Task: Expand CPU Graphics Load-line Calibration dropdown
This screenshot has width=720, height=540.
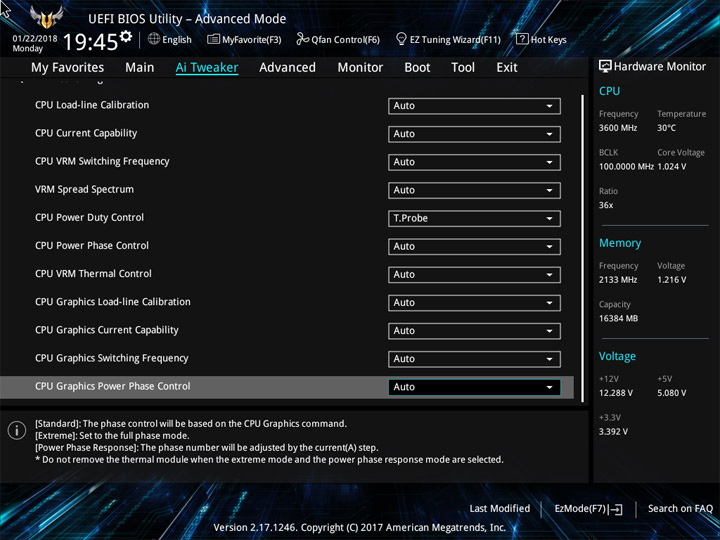Action: (x=474, y=303)
